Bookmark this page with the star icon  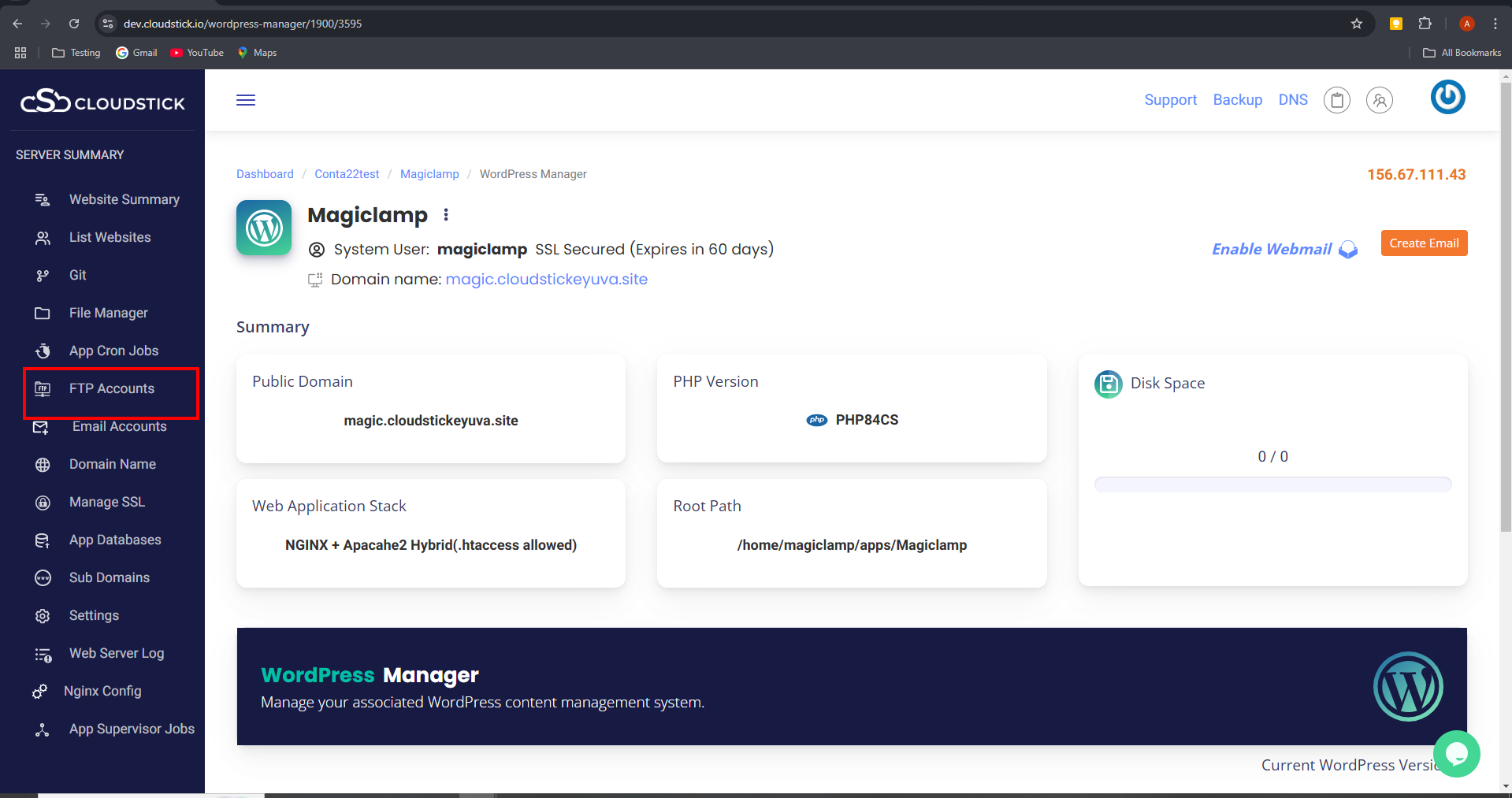click(x=1356, y=24)
